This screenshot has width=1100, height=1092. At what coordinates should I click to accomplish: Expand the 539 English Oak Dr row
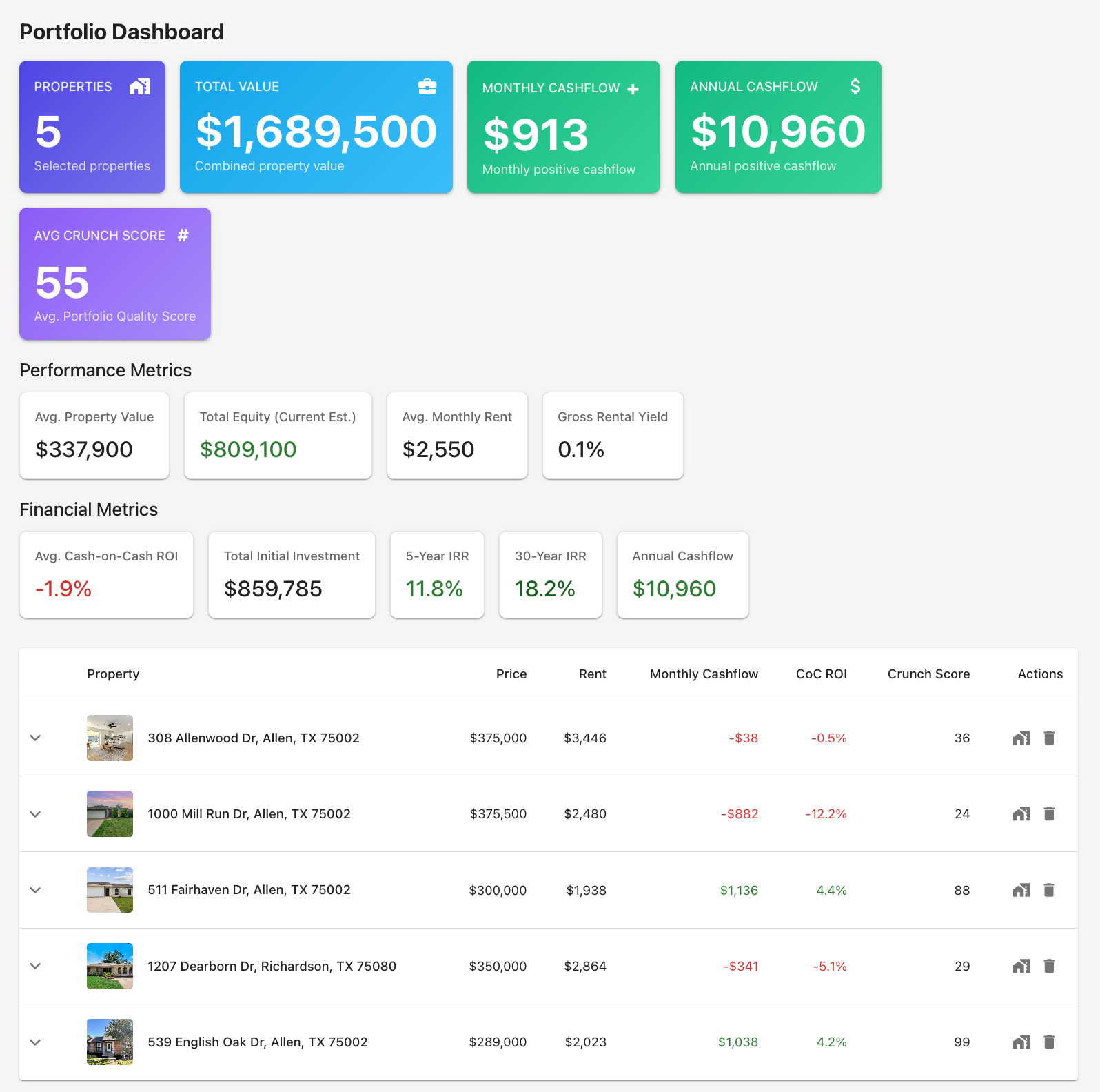pyautogui.click(x=36, y=1042)
